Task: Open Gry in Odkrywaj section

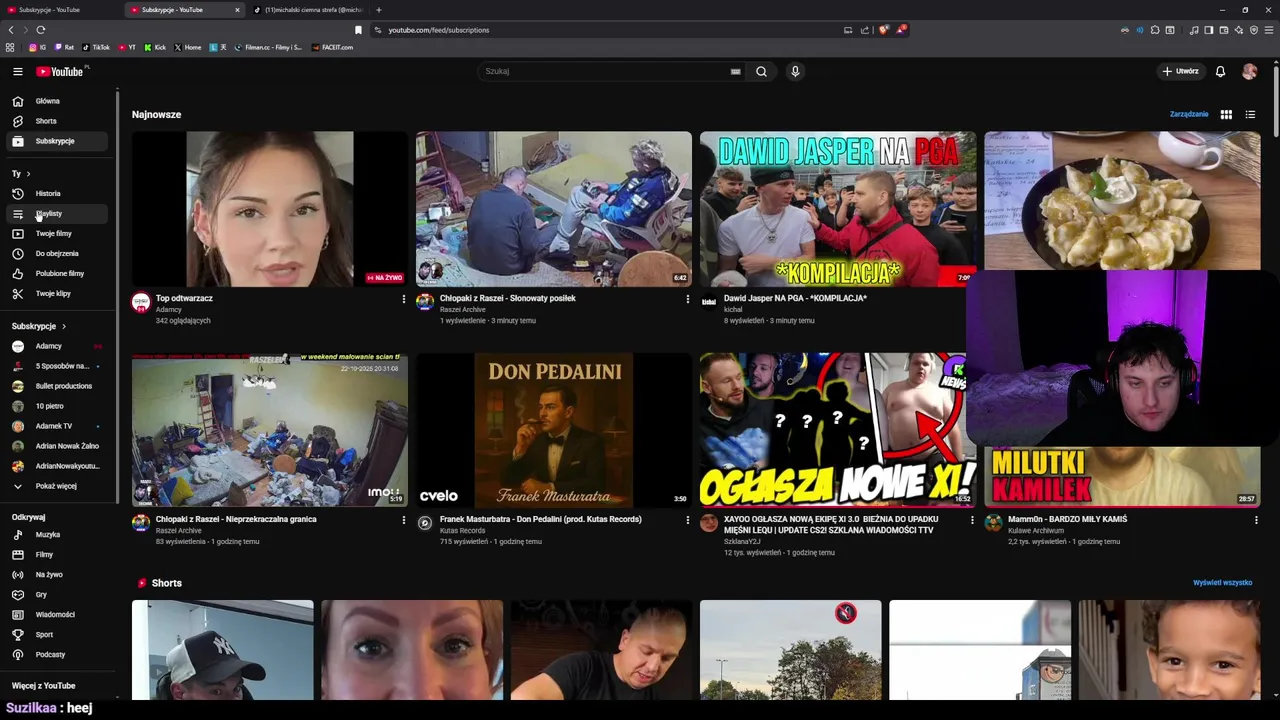Action: 55,595
